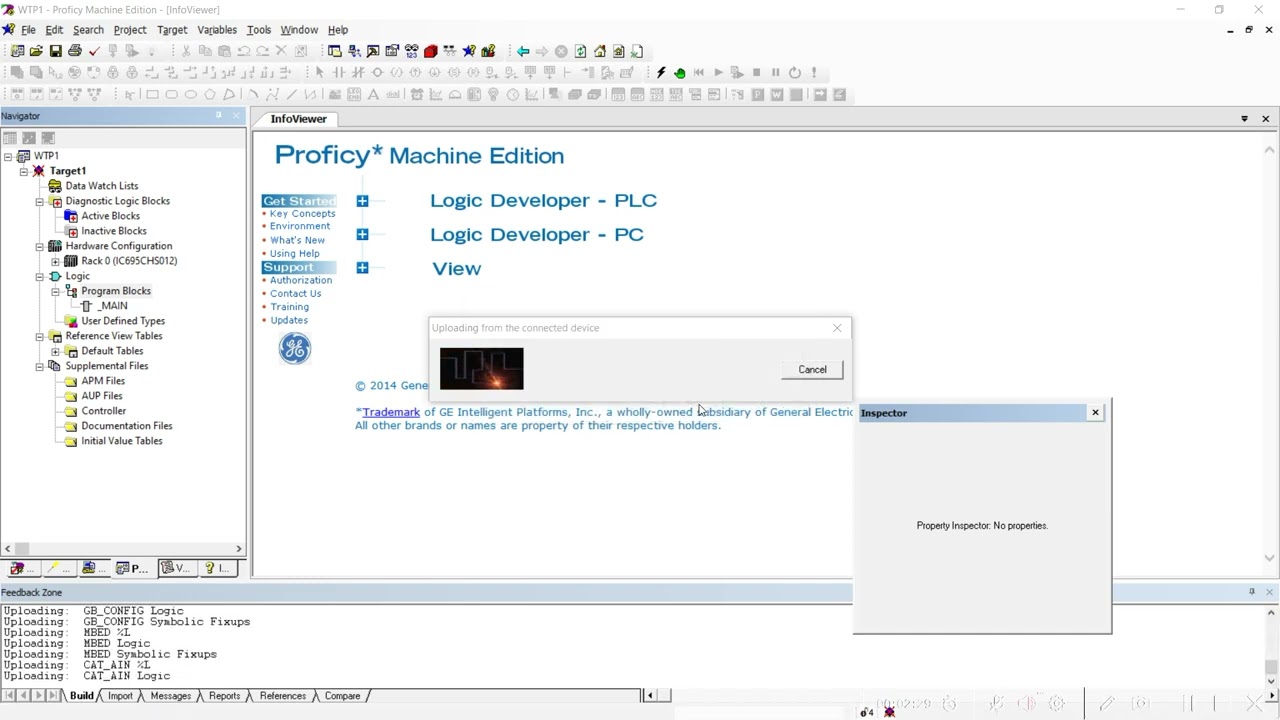Save the project with the floppy disk icon
The height and width of the screenshot is (720, 1280).
click(x=55, y=51)
